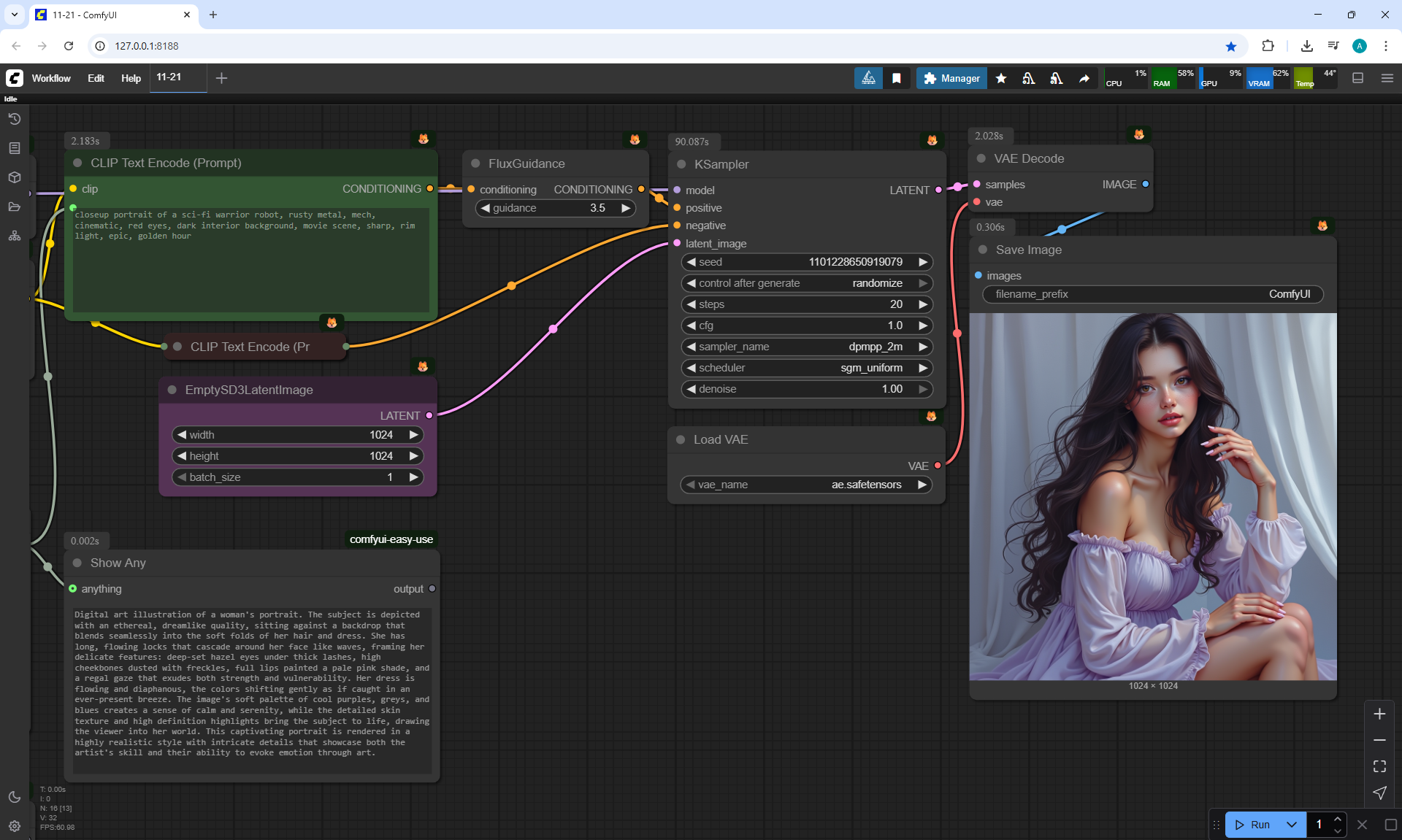Open the Workflow menu
This screenshot has height=840, width=1402.
point(51,78)
